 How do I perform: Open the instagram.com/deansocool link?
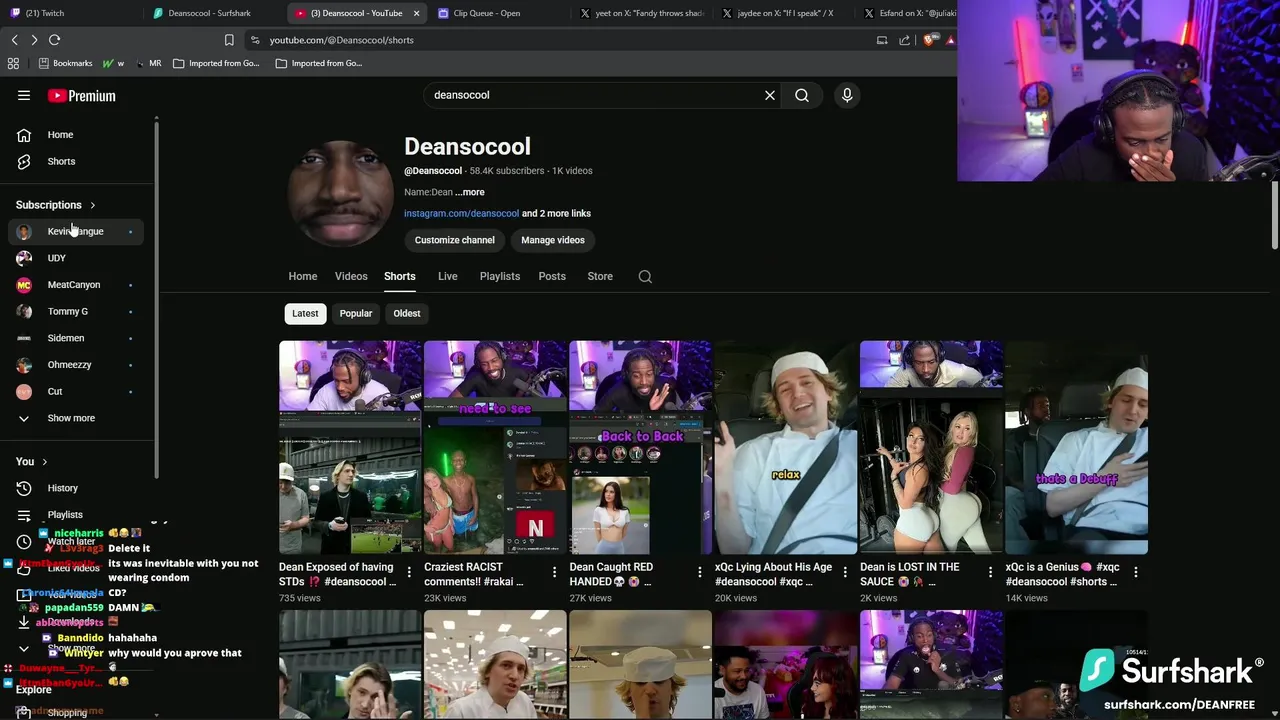pos(461,213)
